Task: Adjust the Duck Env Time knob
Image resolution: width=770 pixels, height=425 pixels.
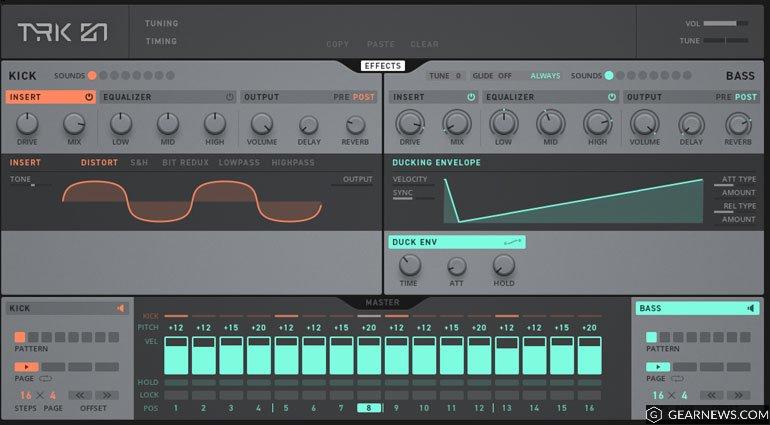Action: (x=410, y=265)
